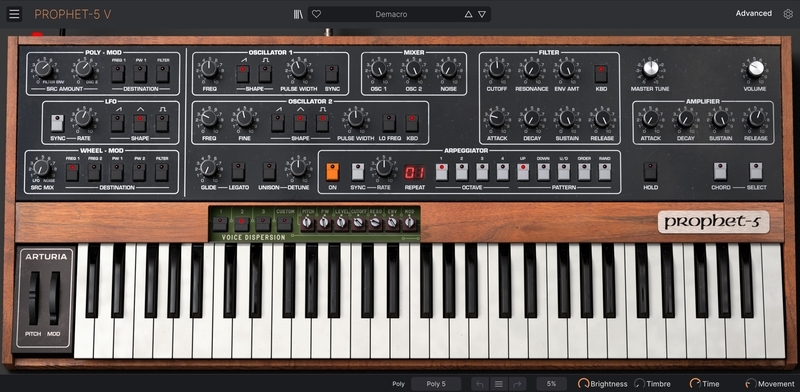This screenshot has height=392, width=800.
Task: Select Voice Dispersion preset 3
Action: [x=263, y=224]
